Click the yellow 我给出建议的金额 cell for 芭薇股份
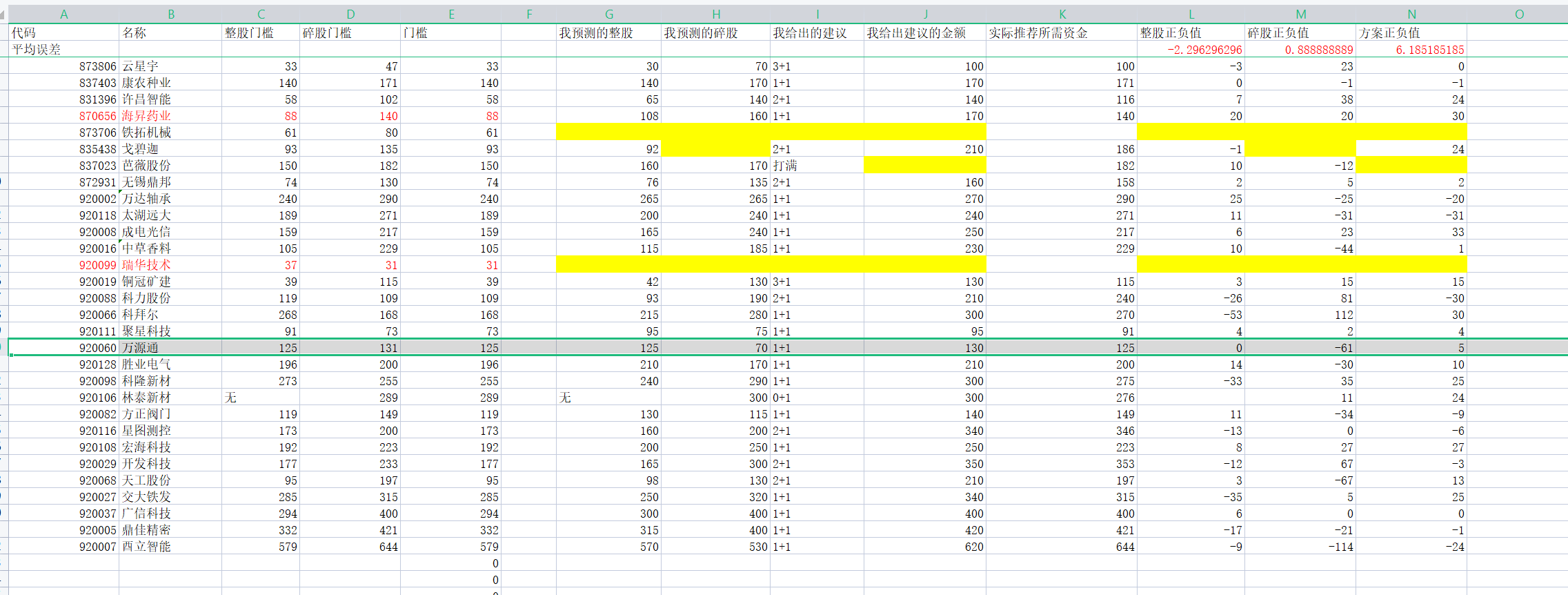This screenshot has width=1568, height=595. [x=925, y=166]
